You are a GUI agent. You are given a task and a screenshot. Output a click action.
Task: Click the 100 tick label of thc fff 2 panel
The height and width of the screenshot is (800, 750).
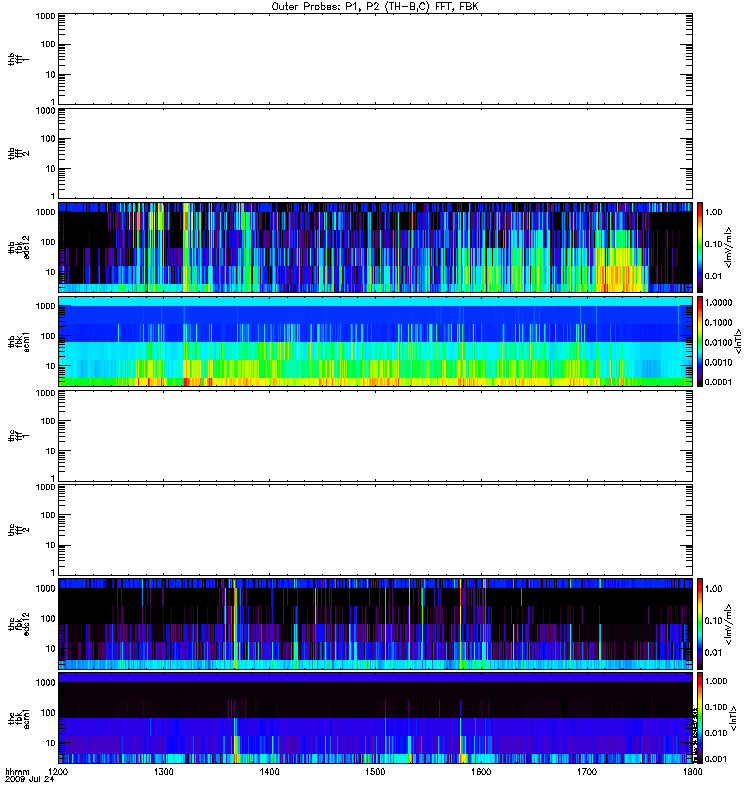[48, 515]
